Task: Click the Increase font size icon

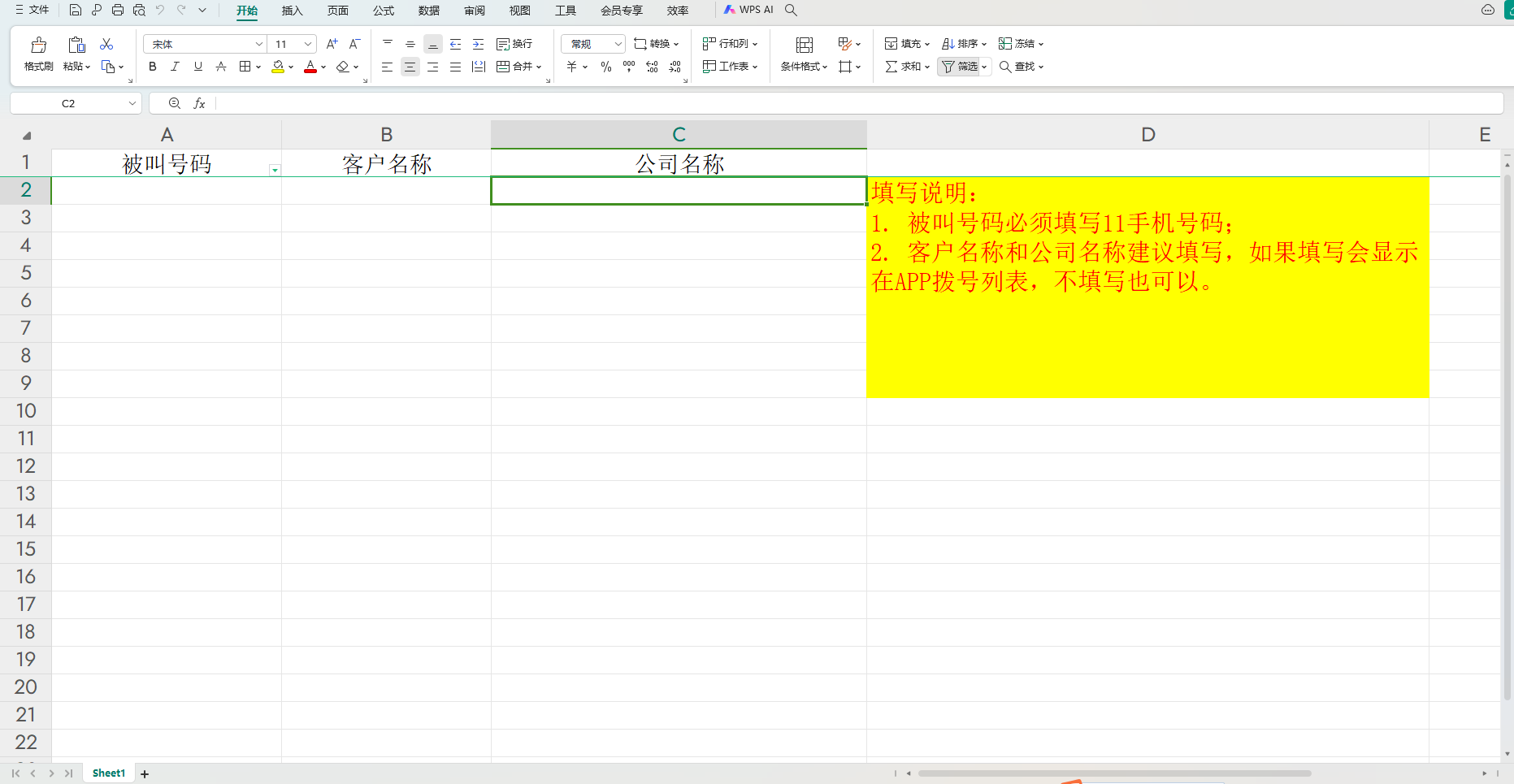Action: pos(332,44)
